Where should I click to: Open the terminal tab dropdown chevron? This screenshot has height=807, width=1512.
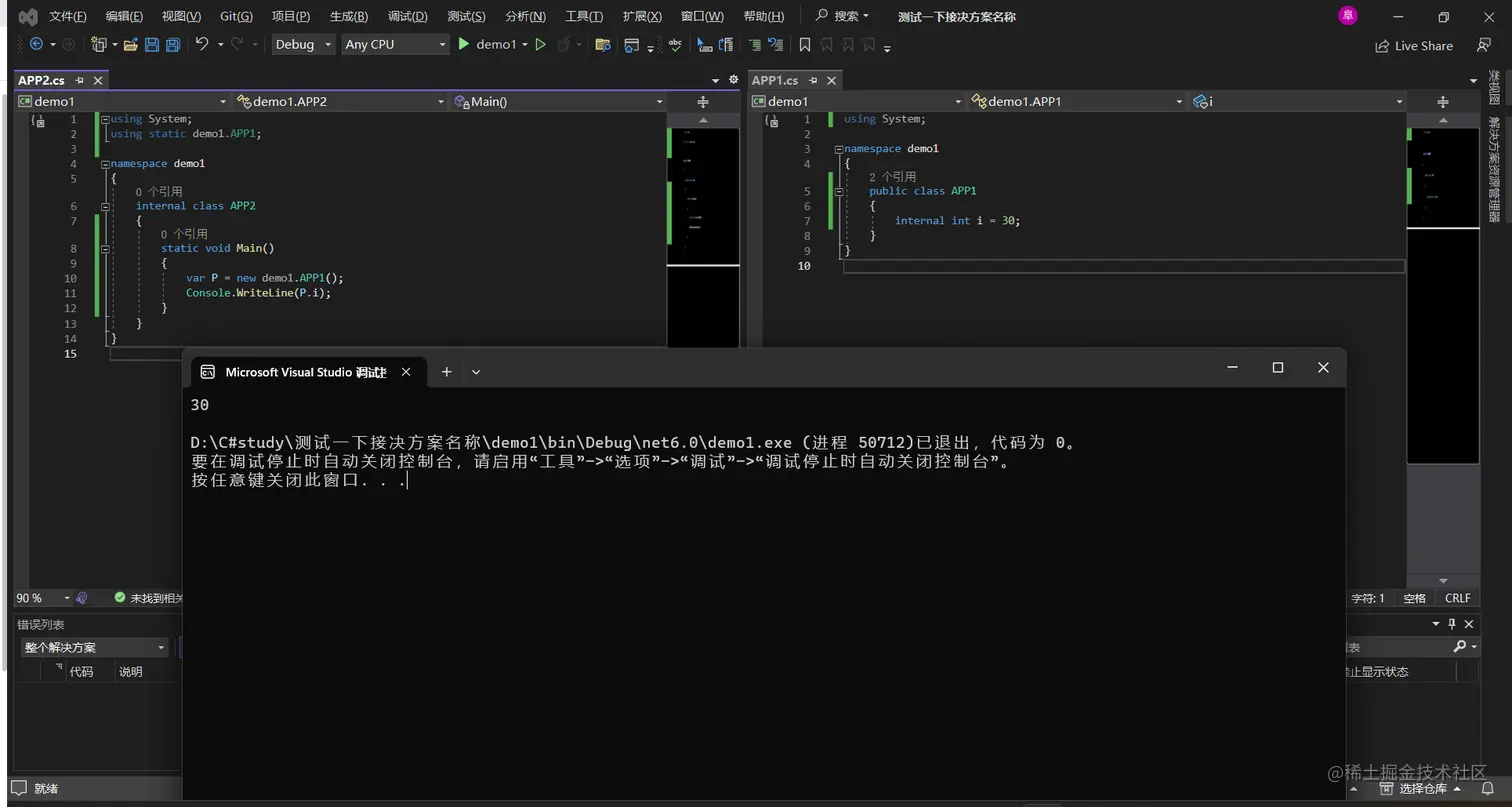[x=476, y=372]
